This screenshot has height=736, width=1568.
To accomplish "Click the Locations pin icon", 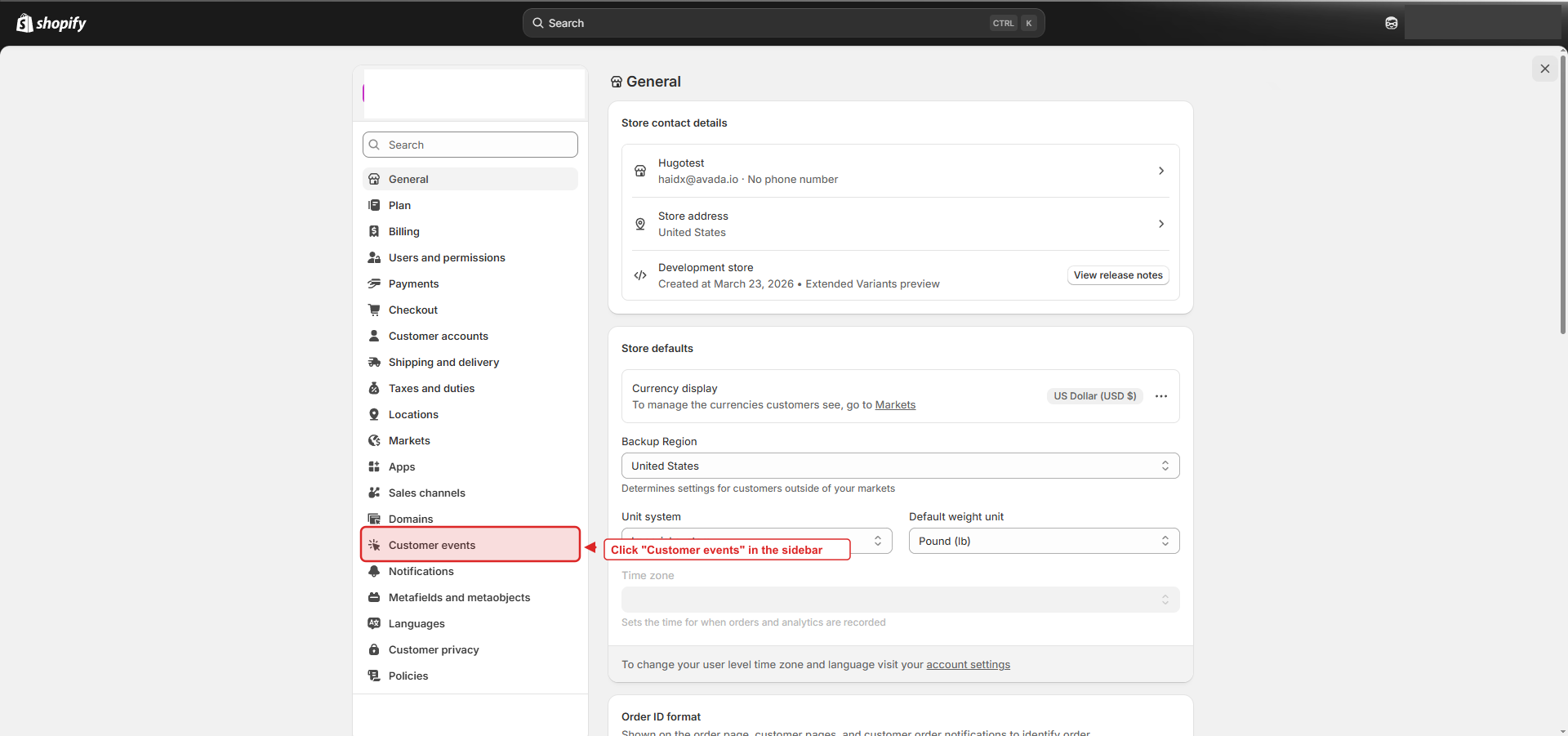I will 374,414.
